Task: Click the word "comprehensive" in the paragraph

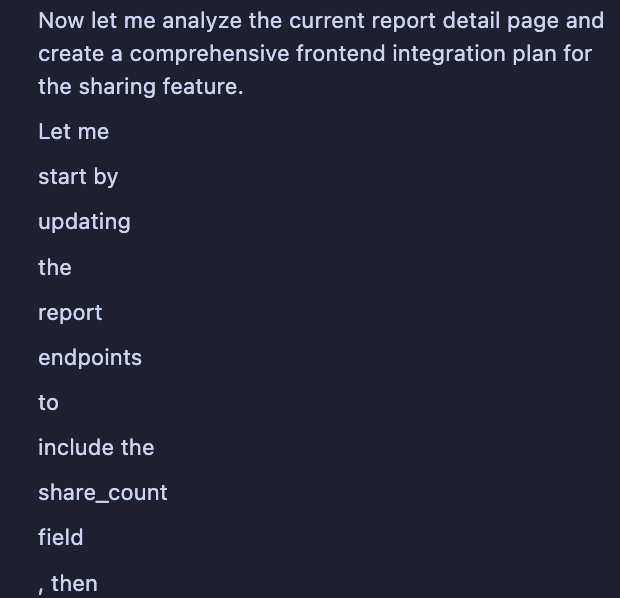Action: pyautogui.click(x=210, y=54)
